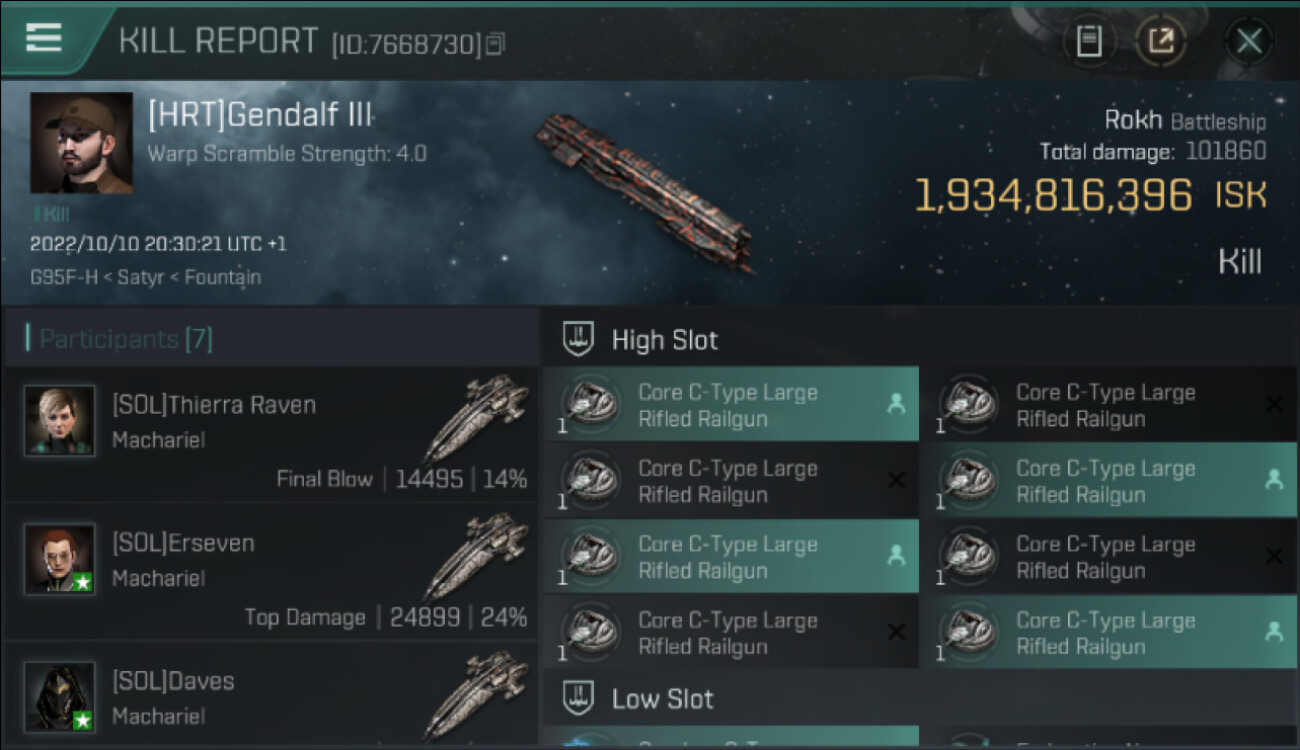Open the hamburger menu icon
Viewport: 1300px width, 750px height.
point(44,38)
